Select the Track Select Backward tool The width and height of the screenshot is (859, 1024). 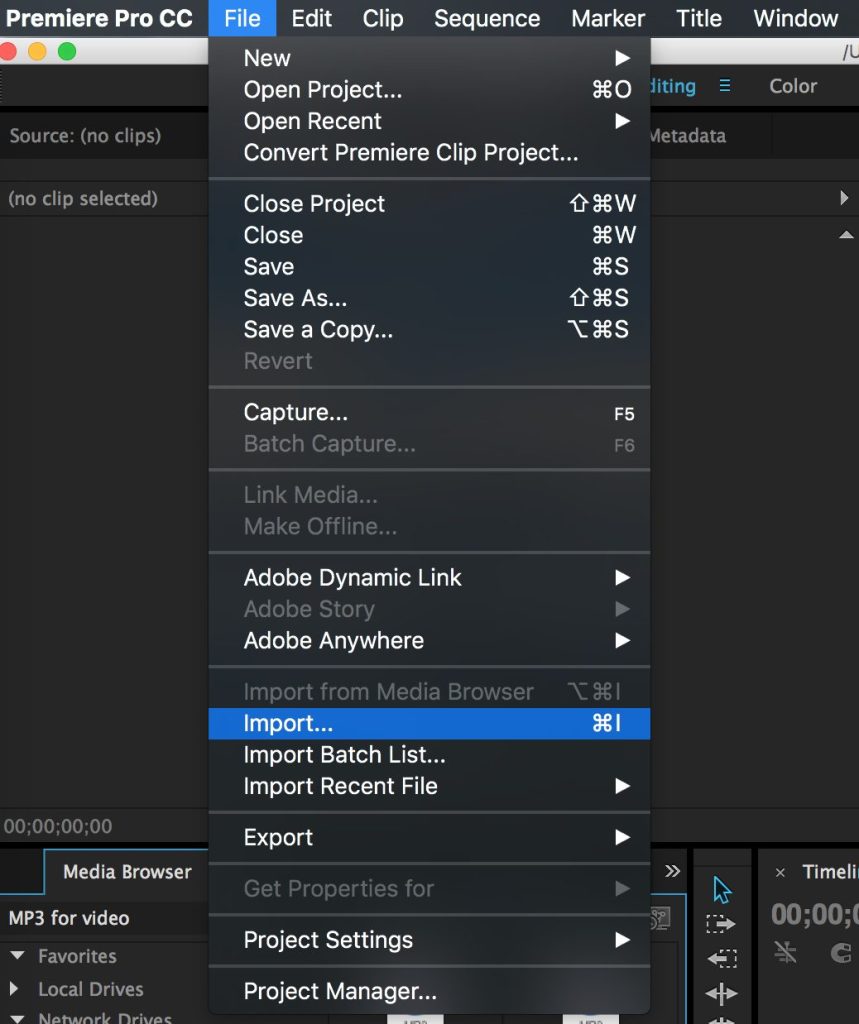pos(721,958)
